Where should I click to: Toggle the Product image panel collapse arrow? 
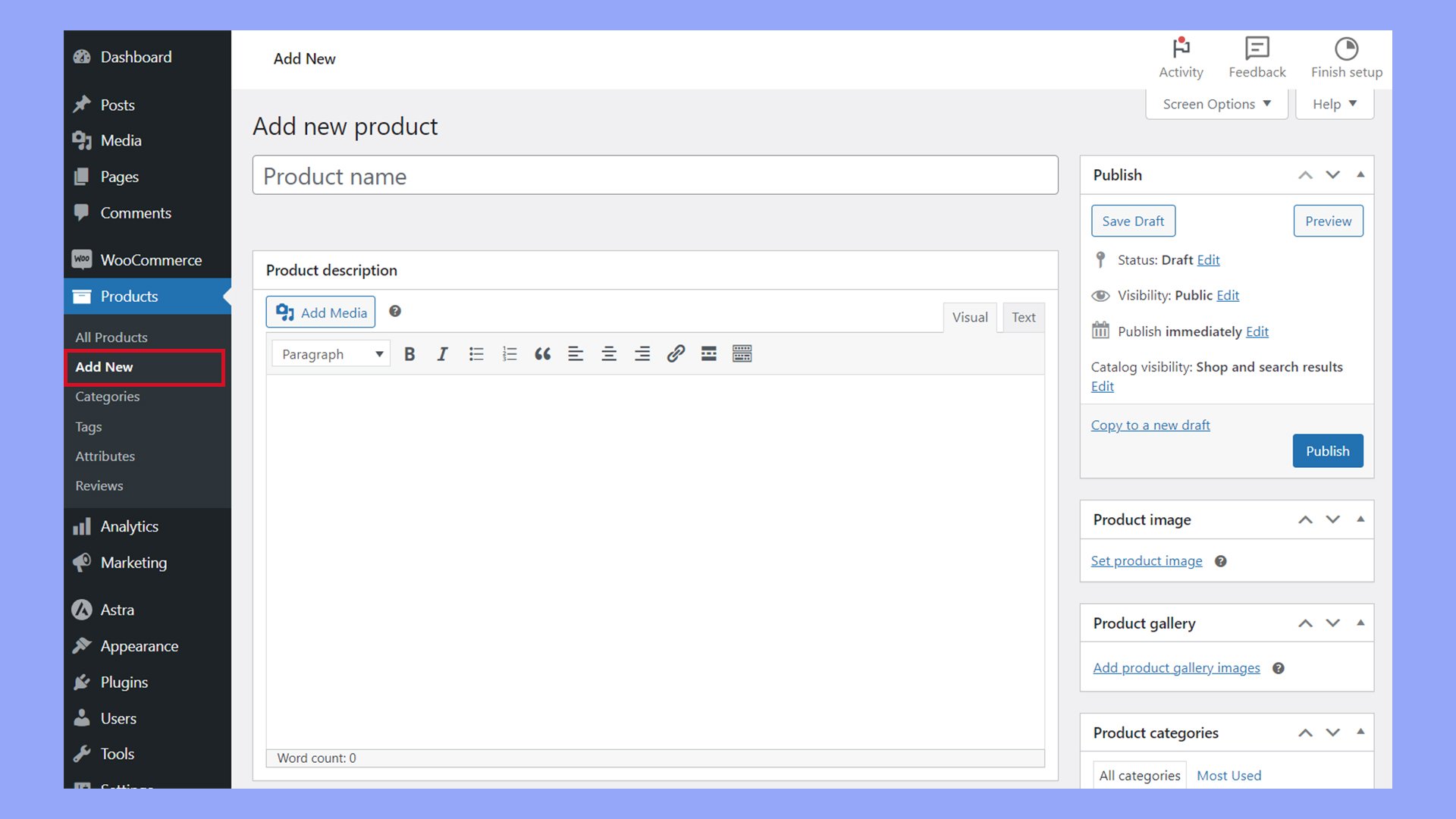tap(1360, 519)
